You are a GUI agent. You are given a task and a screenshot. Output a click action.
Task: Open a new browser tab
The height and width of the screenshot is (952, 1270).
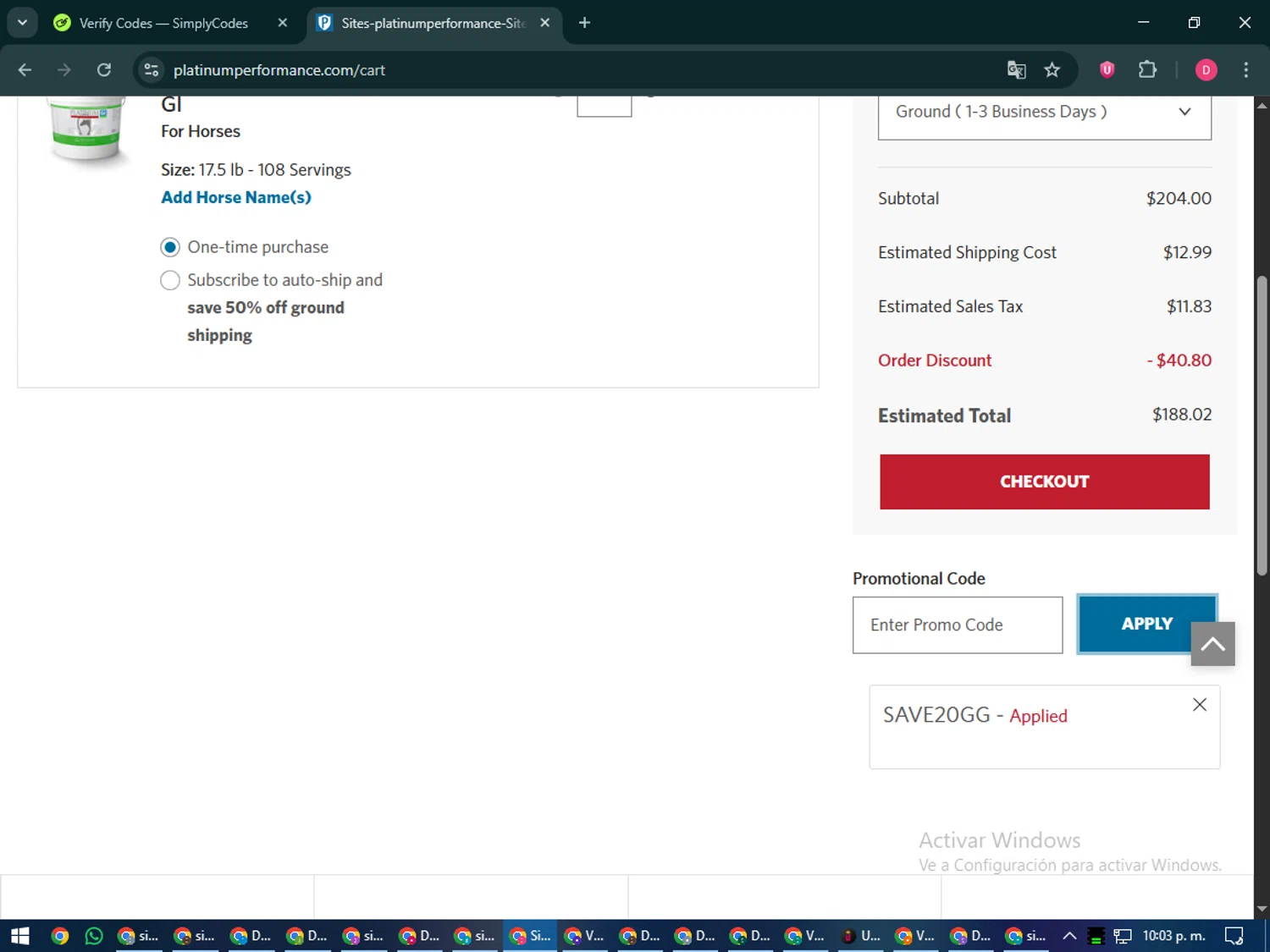(x=584, y=23)
